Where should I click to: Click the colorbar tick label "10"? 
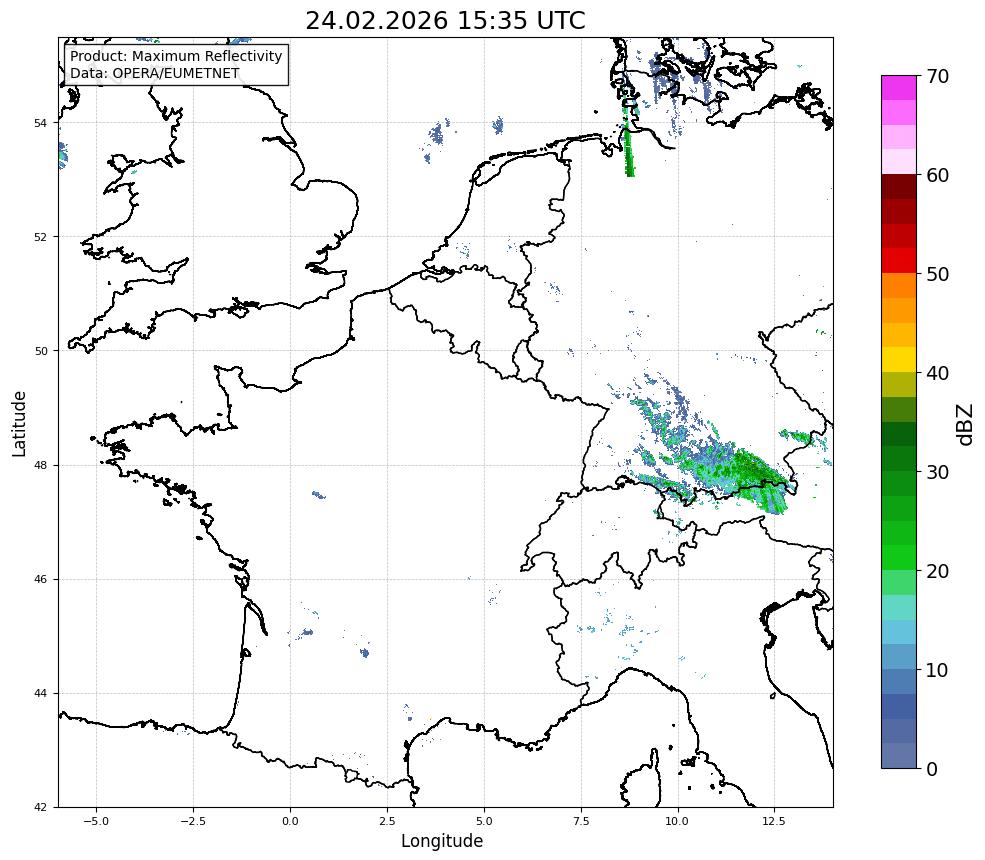(937, 670)
